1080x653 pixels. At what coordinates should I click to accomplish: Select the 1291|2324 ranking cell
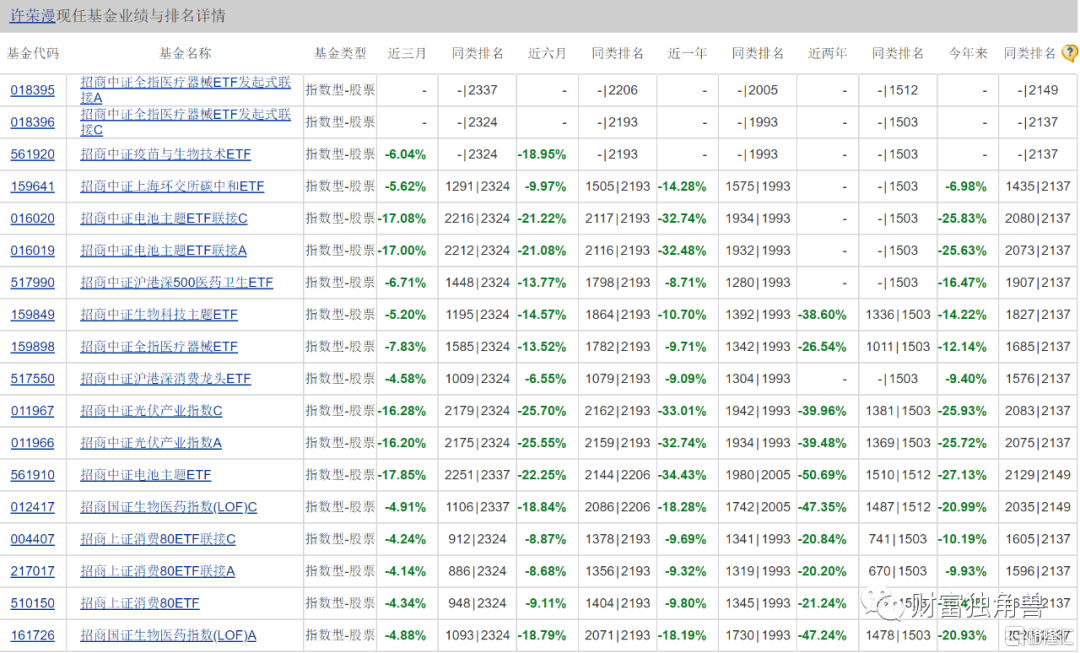pos(477,187)
